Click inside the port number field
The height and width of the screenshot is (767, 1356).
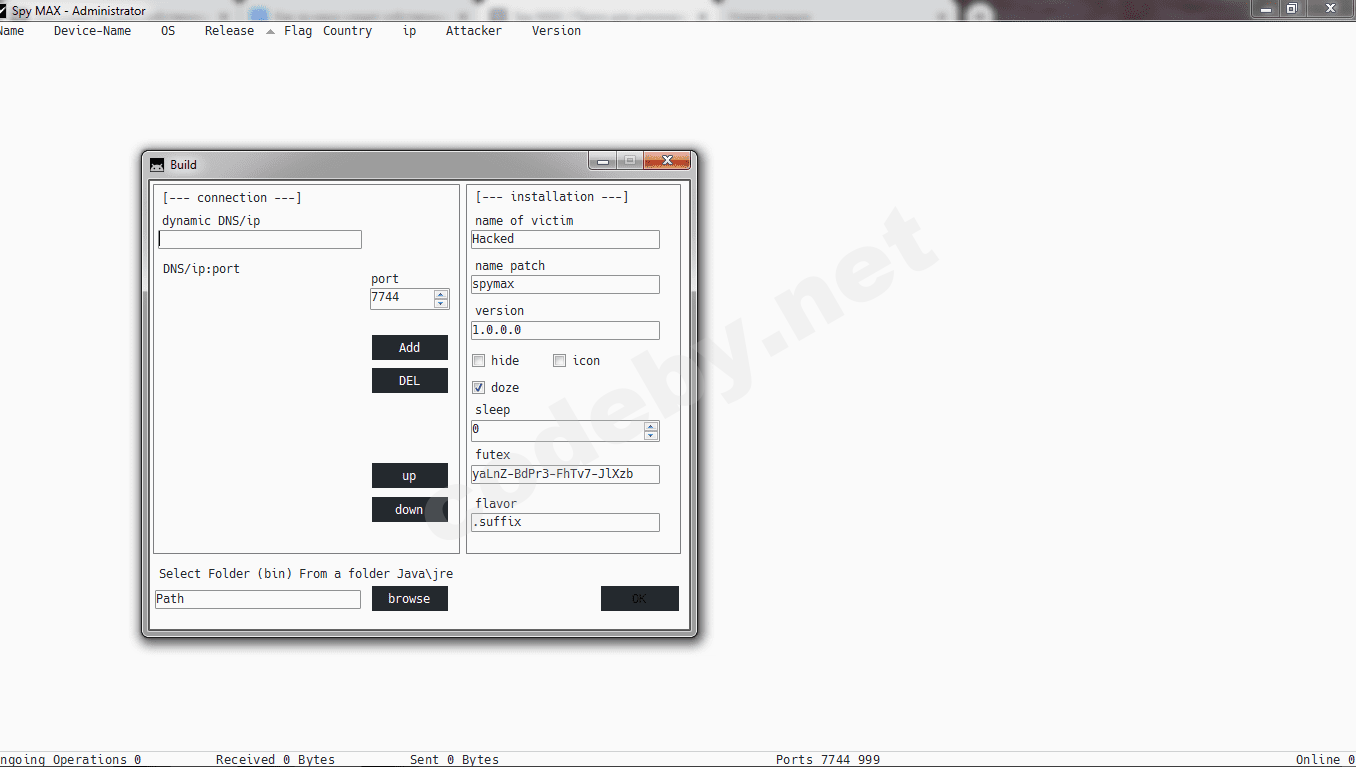pyautogui.click(x=402, y=298)
